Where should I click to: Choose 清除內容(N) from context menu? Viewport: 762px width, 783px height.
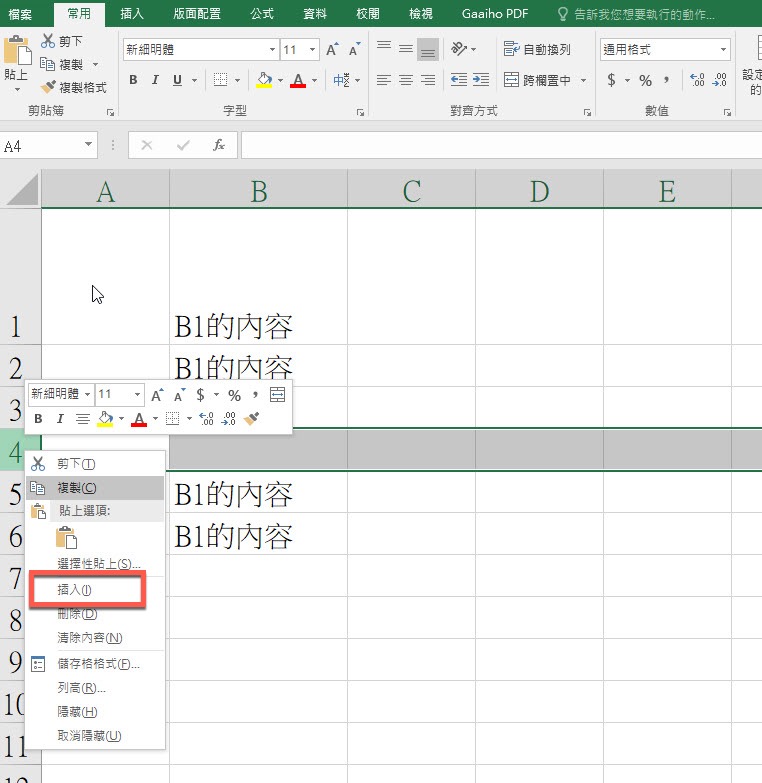click(x=95, y=638)
